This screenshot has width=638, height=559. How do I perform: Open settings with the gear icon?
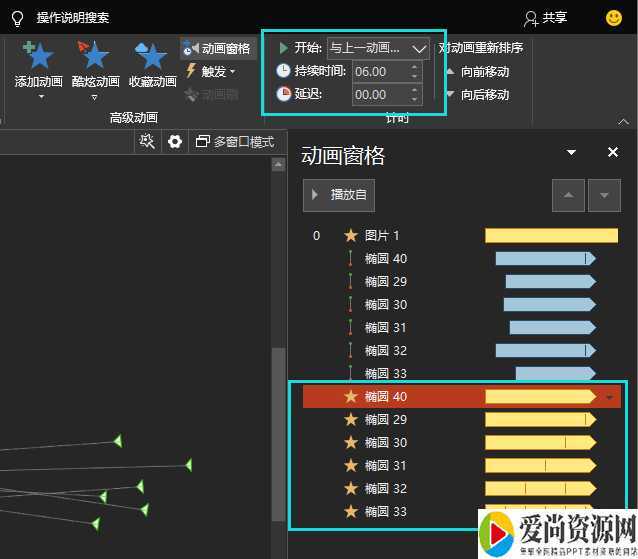[x=175, y=142]
